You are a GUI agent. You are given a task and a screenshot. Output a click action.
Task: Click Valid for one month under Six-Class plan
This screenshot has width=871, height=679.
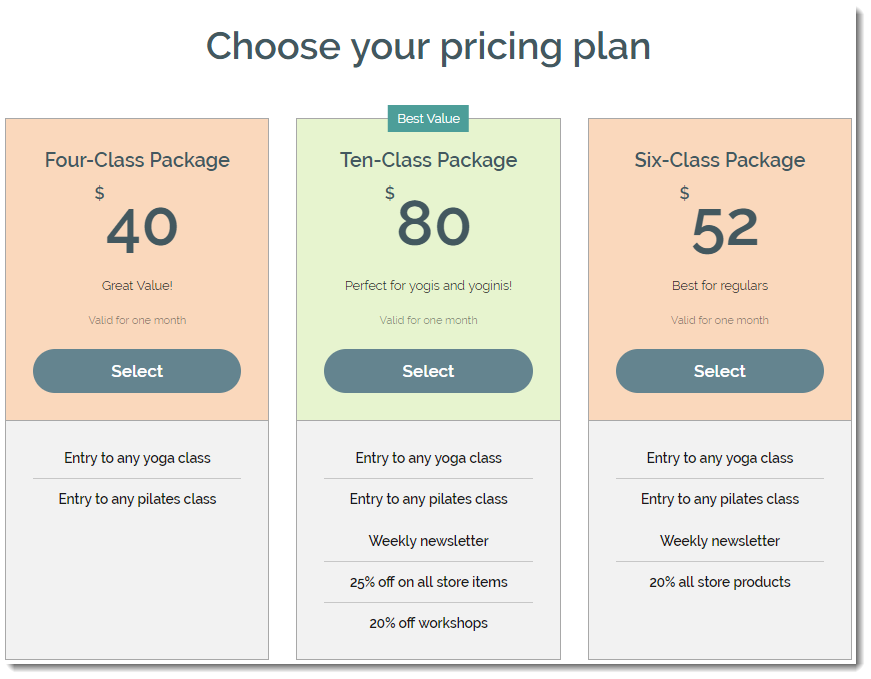tap(720, 320)
